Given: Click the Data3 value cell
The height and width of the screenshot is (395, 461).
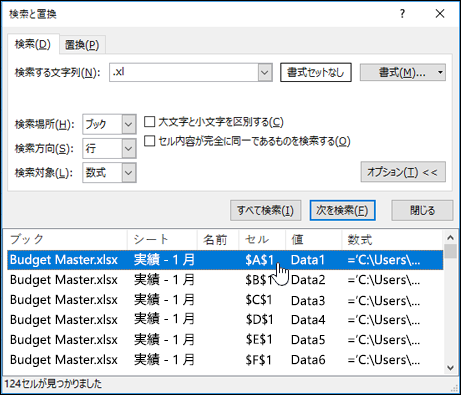Looking at the screenshot, I should pyautogui.click(x=308, y=300).
